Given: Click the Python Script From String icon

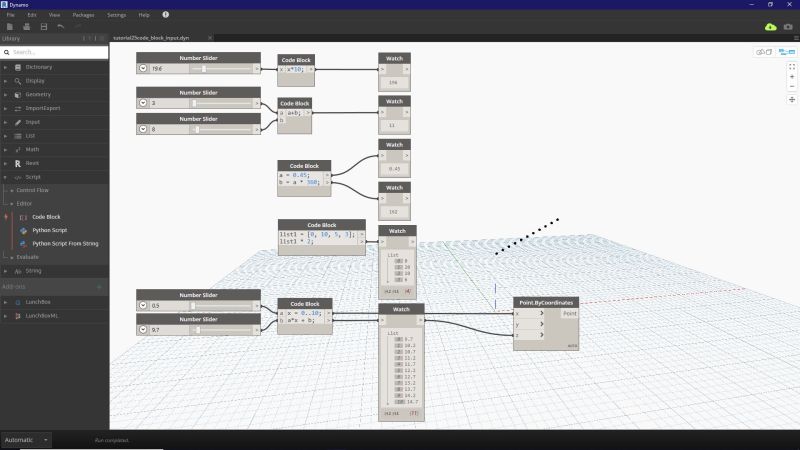Looking at the screenshot, I should (x=23, y=244).
